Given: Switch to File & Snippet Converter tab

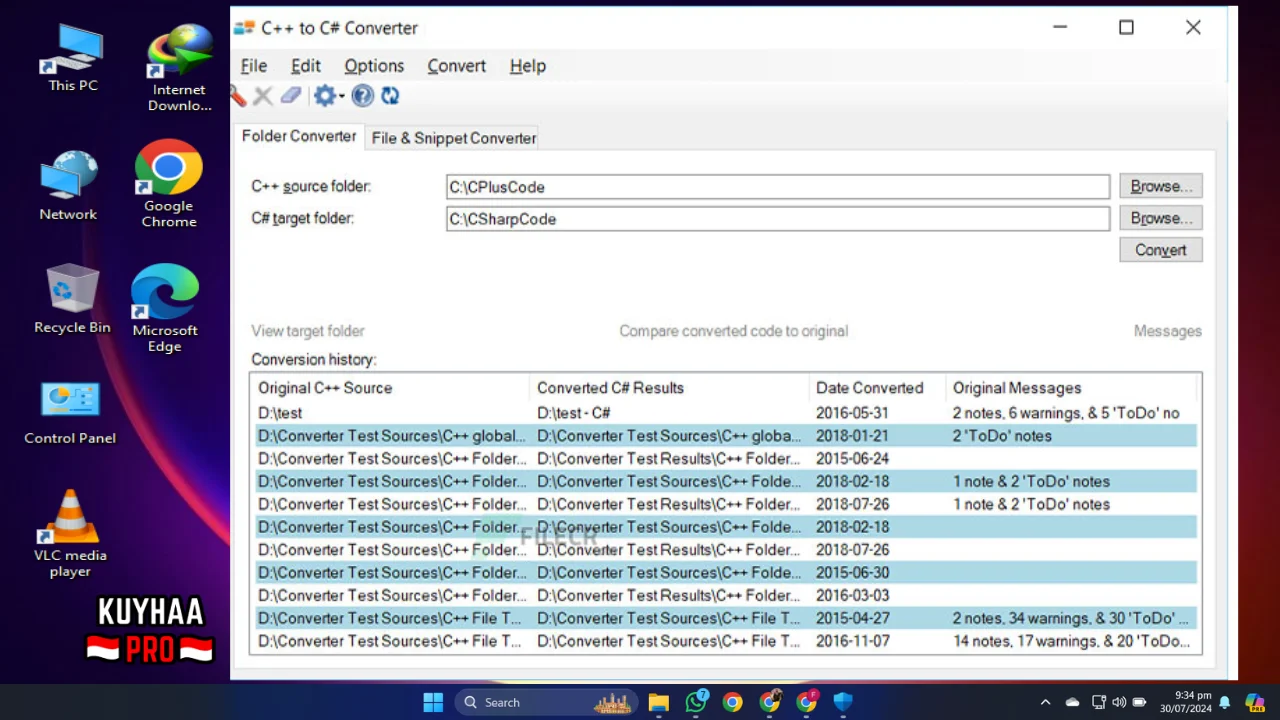Looking at the screenshot, I should (x=454, y=138).
